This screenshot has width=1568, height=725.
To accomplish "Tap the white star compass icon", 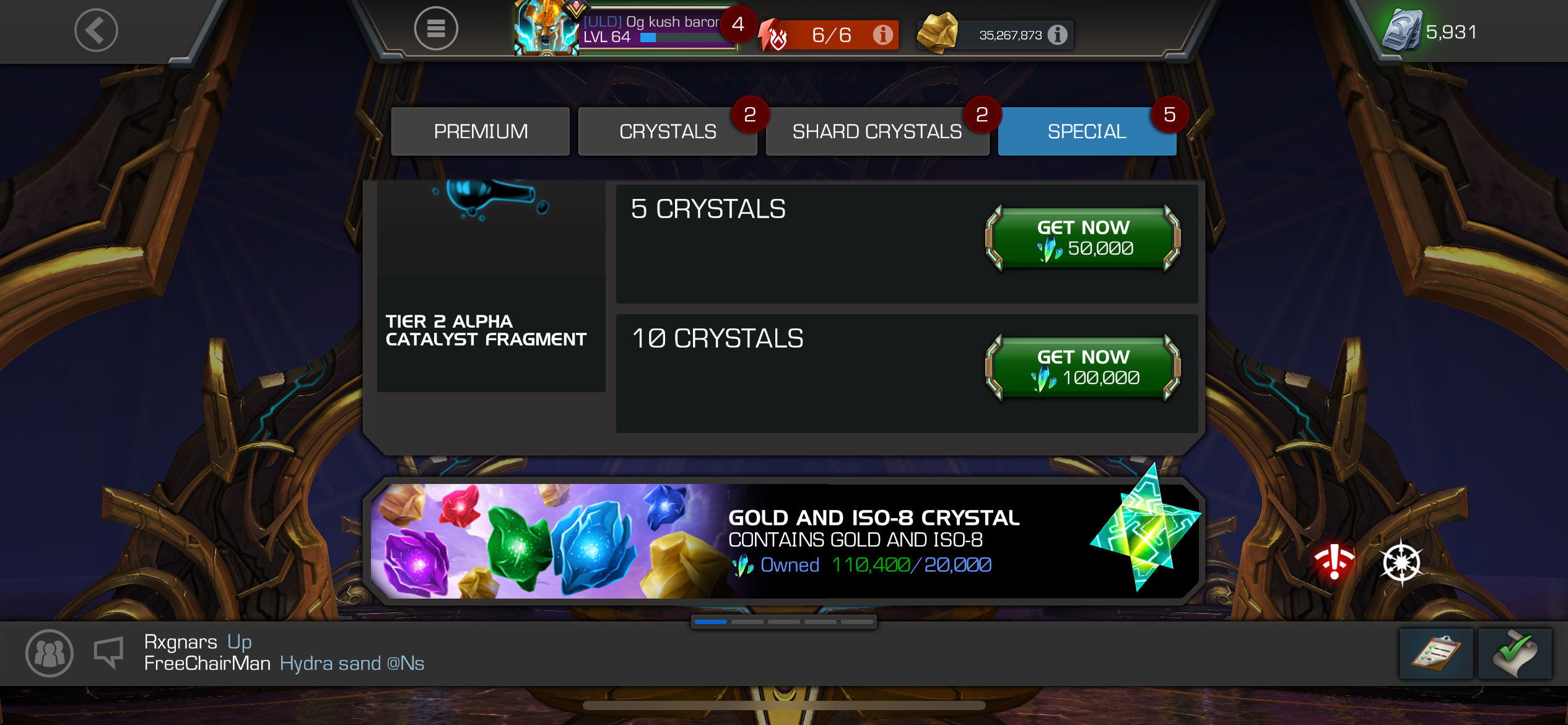I will [1401, 563].
